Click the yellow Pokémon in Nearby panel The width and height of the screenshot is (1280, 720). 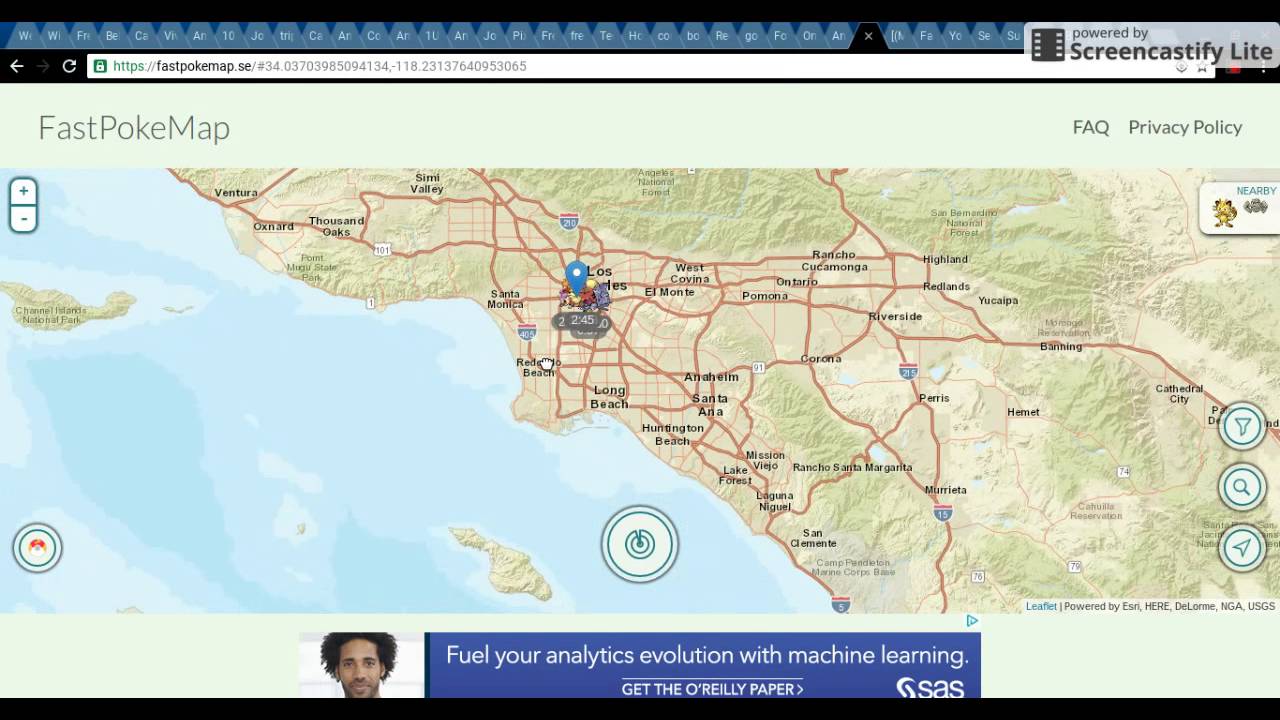click(x=1225, y=213)
